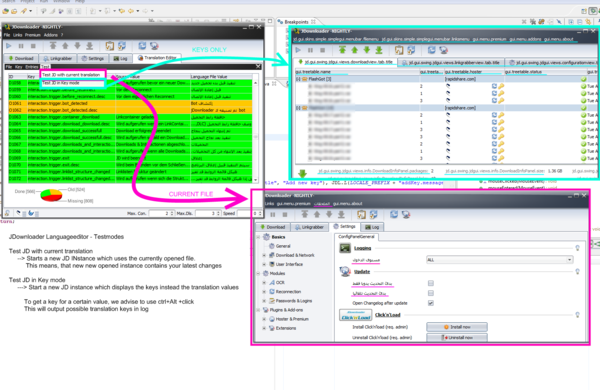Collapse the FlashGot [3] package row

click(x=298, y=79)
